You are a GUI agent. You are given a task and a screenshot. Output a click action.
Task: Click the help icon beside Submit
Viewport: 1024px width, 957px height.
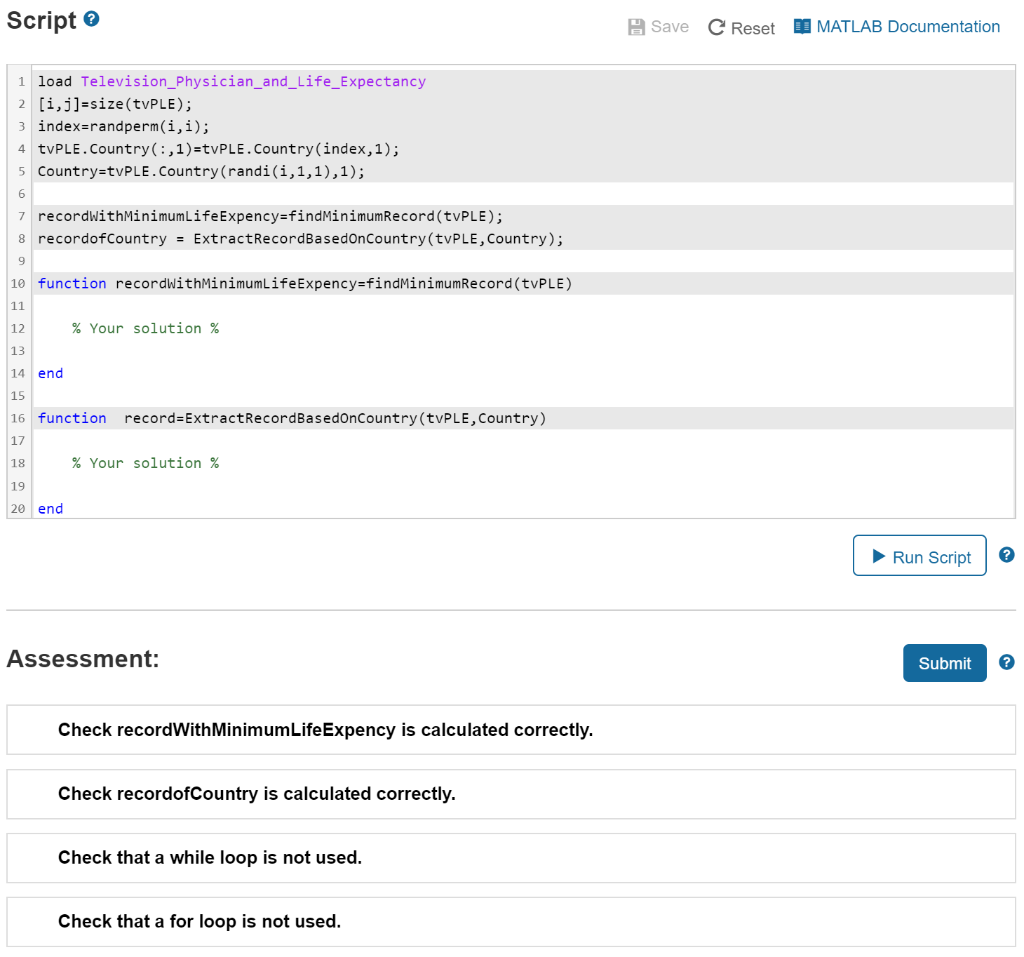[x=1006, y=662]
